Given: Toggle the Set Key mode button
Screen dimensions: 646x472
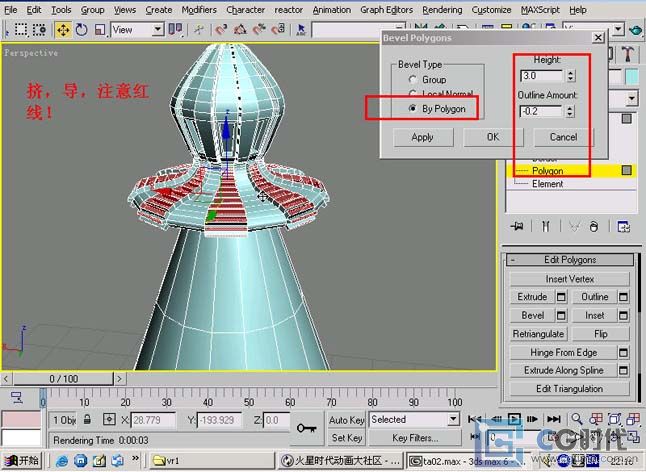Looking at the screenshot, I should (346, 438).
